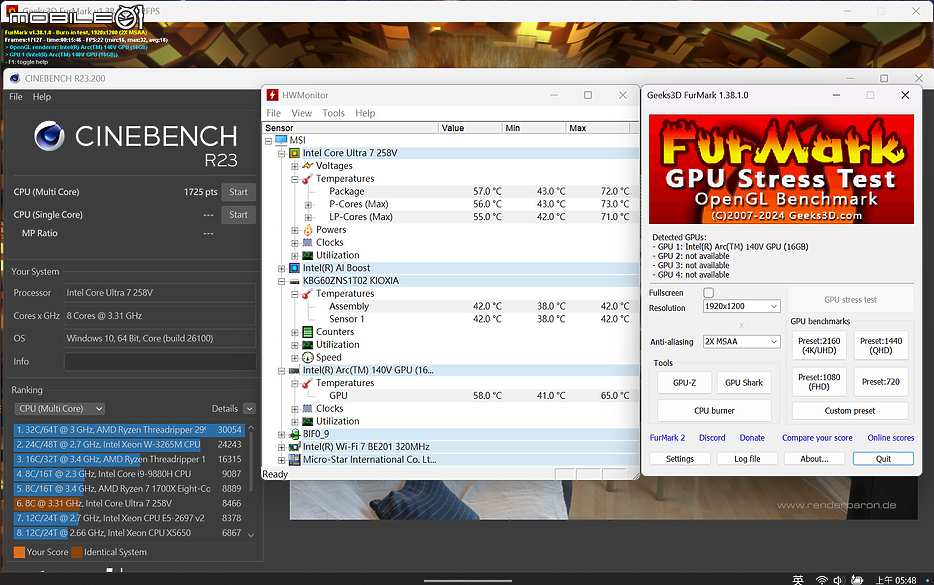Expand the Powers node under the CPU
The height and width of the screenshot is (585, 934).
coord(294,230)
